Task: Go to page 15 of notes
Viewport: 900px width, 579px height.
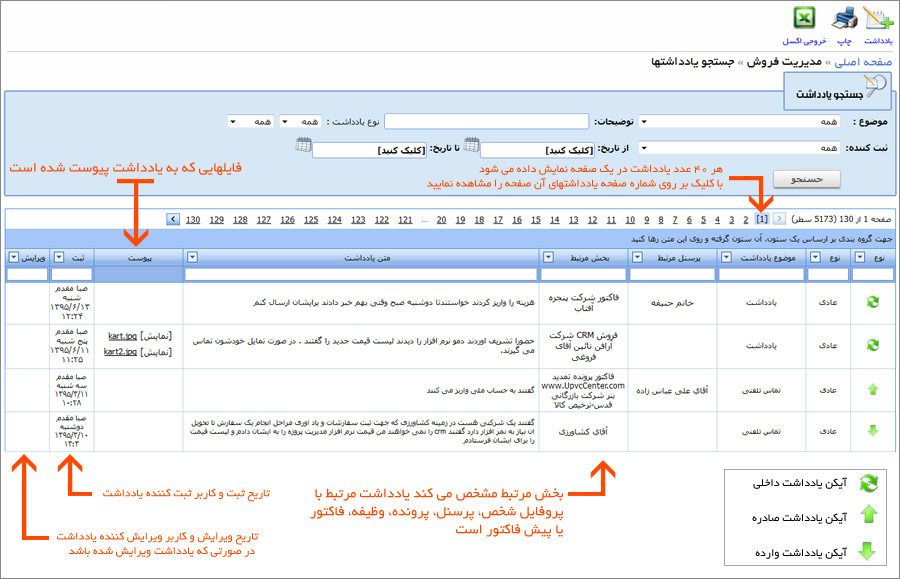Action: coord(536,220)
